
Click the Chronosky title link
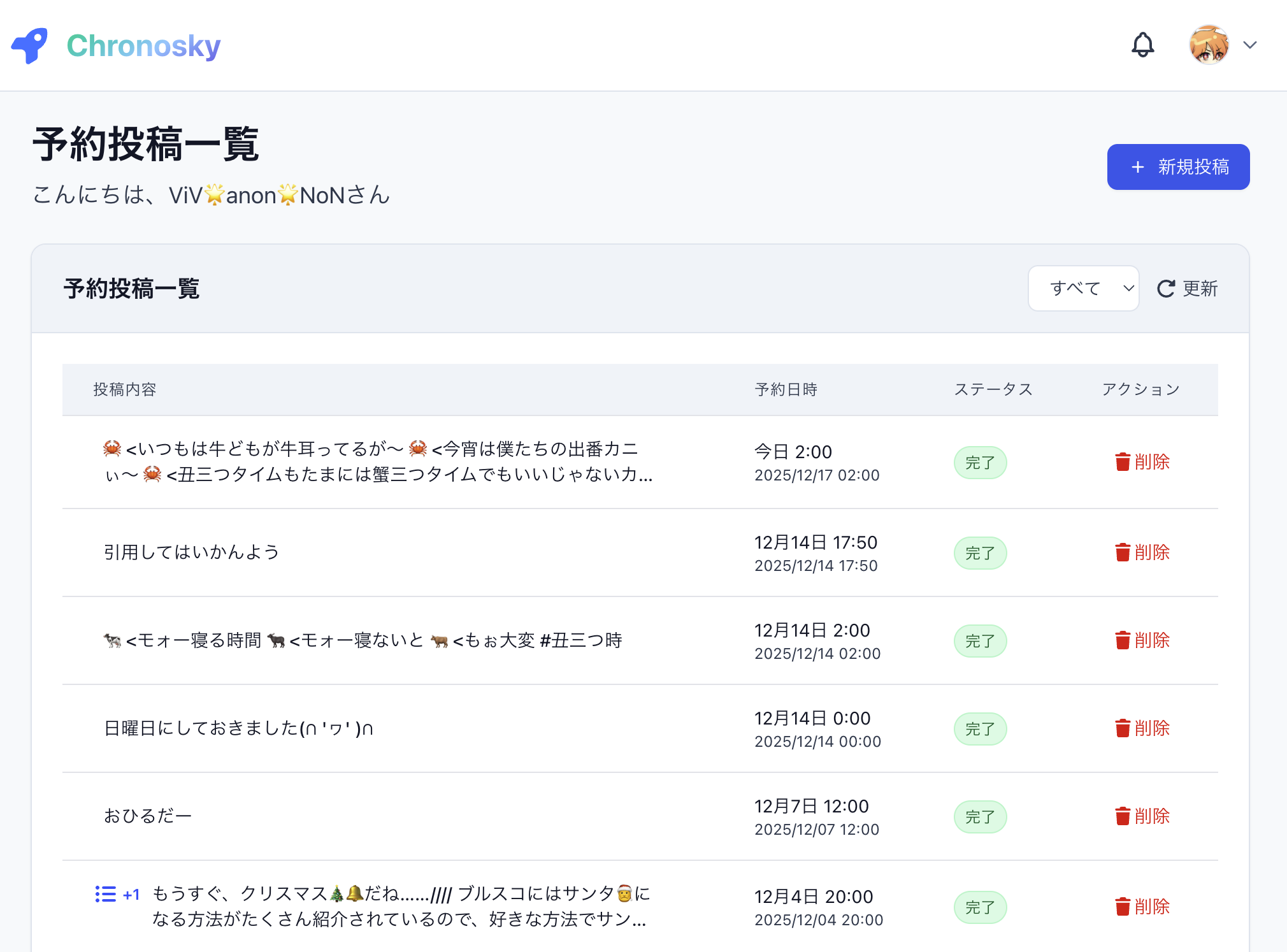click(x=143, y=46)
